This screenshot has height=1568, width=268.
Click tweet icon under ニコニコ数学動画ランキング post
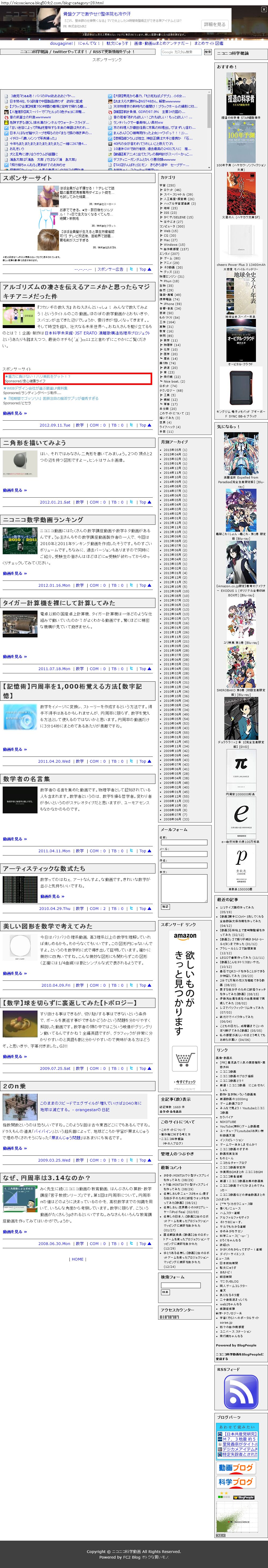[131, 586]
